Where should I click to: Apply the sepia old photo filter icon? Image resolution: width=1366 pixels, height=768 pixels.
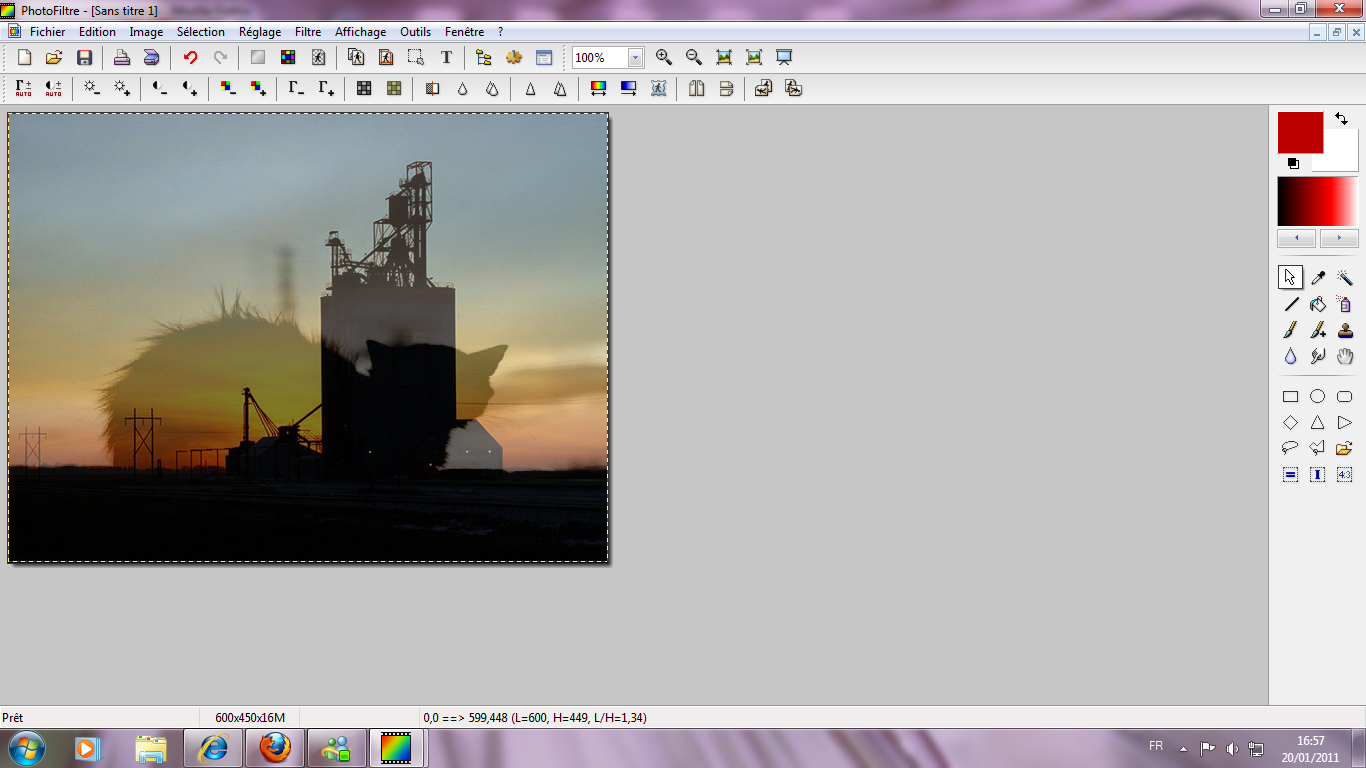coord(394,89)
